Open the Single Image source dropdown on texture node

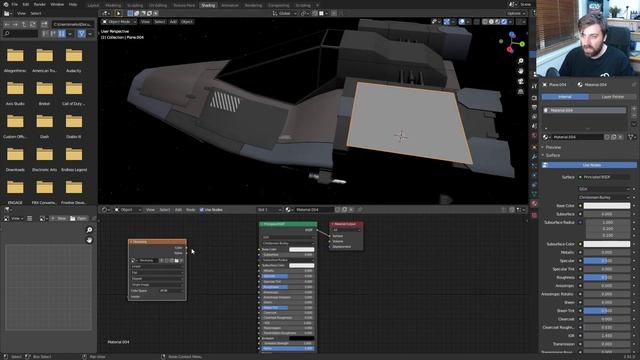(157, 284)
